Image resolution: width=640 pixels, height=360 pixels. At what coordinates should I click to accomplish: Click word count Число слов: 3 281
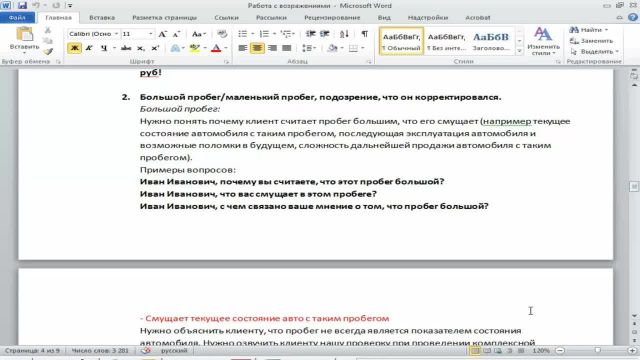100,351
